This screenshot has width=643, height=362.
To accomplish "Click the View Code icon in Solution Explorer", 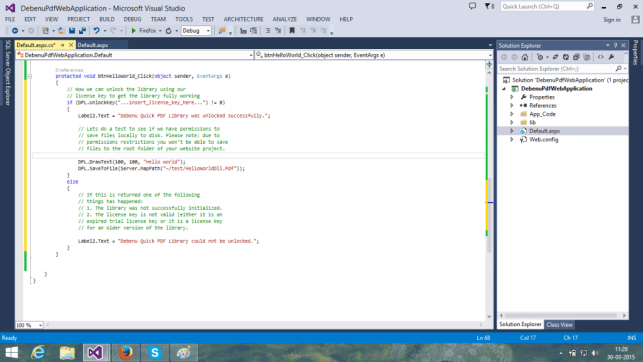I will tap(600, 57).
